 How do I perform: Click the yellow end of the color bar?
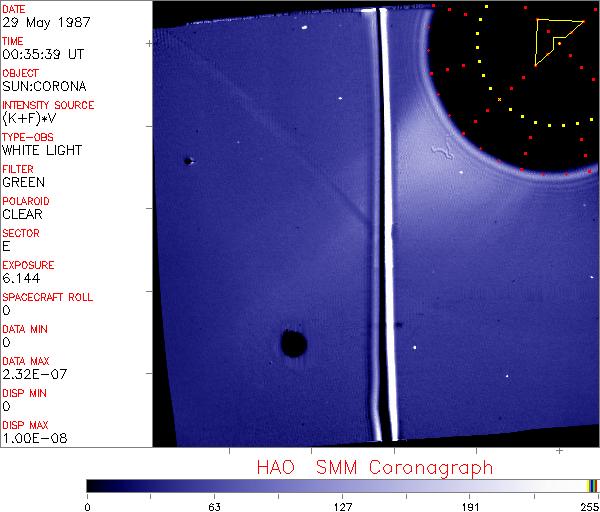[x=591, y=485]
